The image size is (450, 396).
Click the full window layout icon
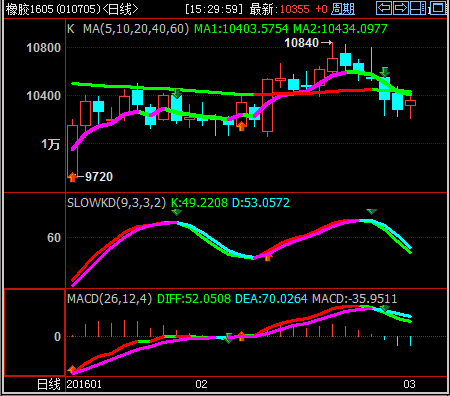coord(438,8)
